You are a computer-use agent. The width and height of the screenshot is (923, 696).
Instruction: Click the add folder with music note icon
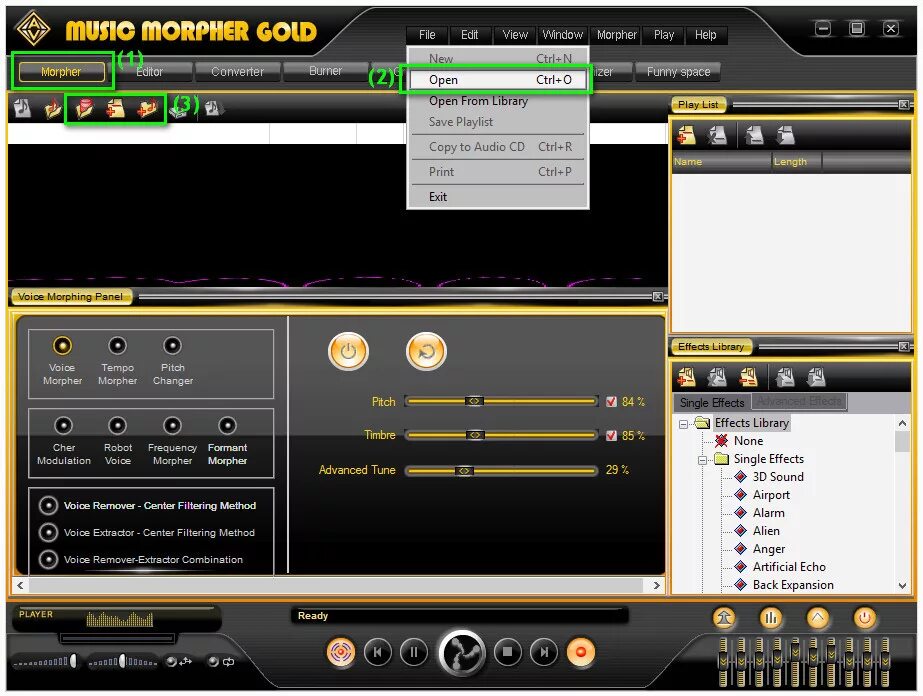pos(147,108)
